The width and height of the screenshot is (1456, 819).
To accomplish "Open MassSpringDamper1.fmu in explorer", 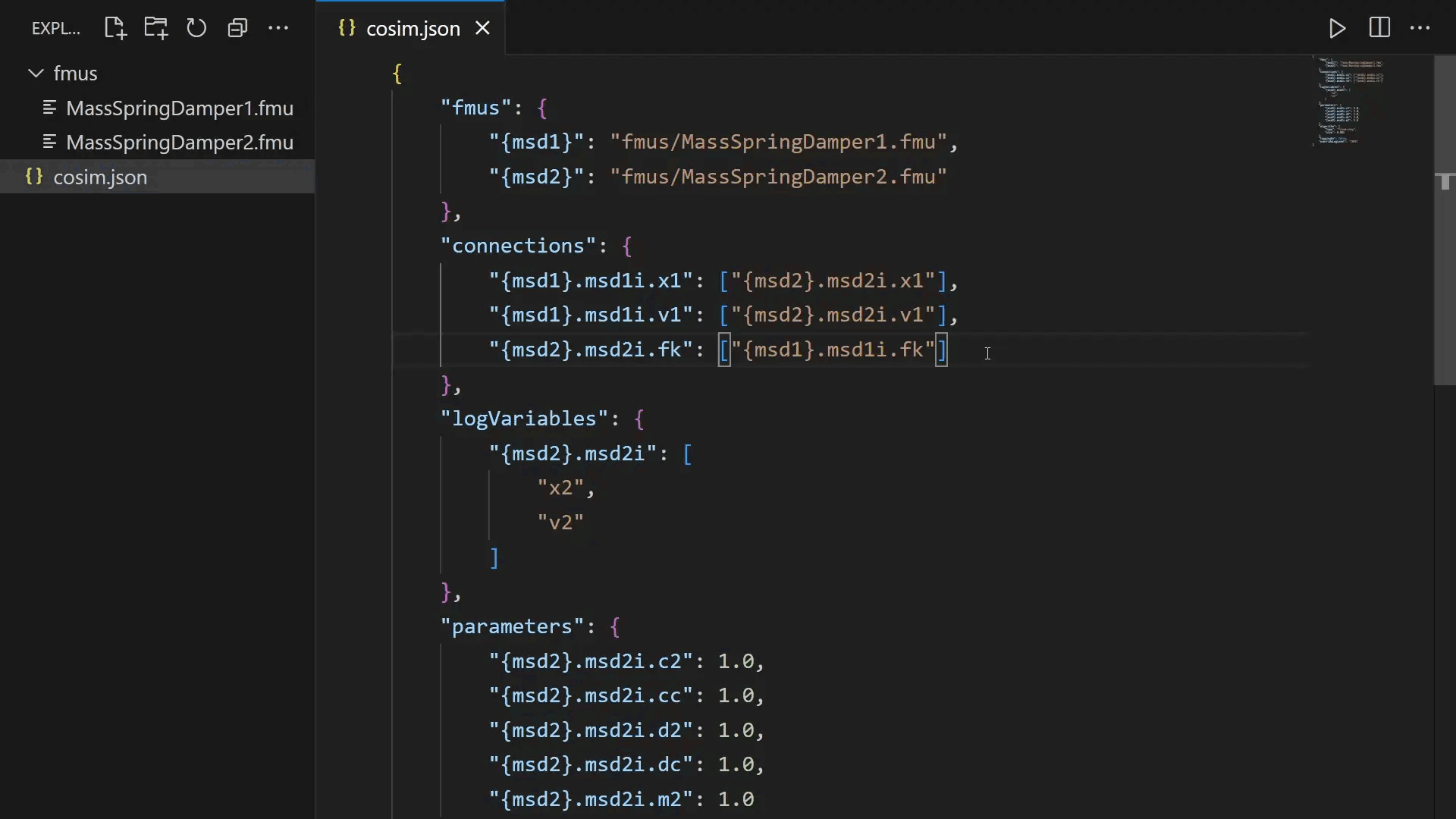I will click(x=179, y=108).
